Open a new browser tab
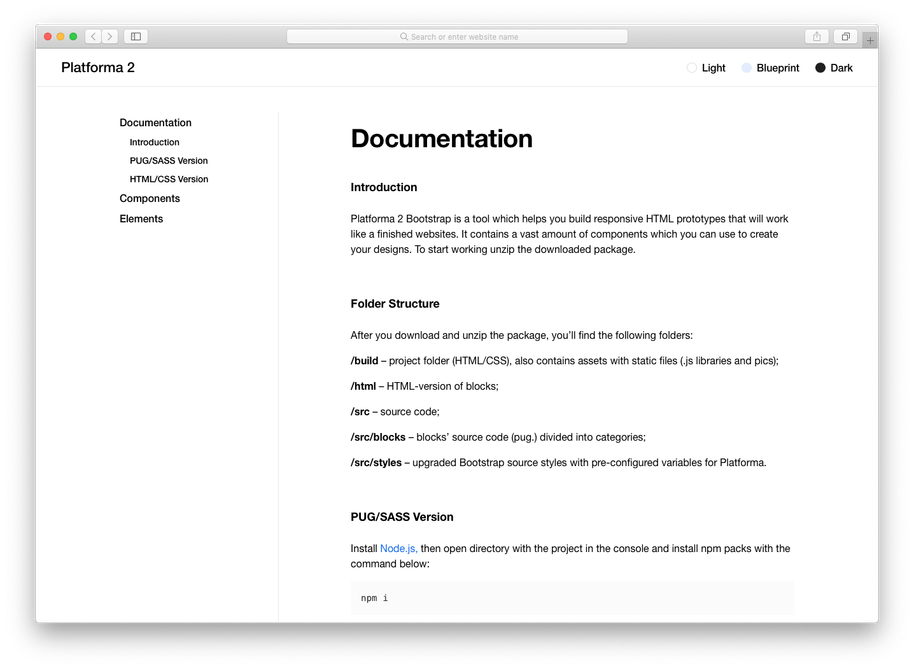 (x=869, y=38)
